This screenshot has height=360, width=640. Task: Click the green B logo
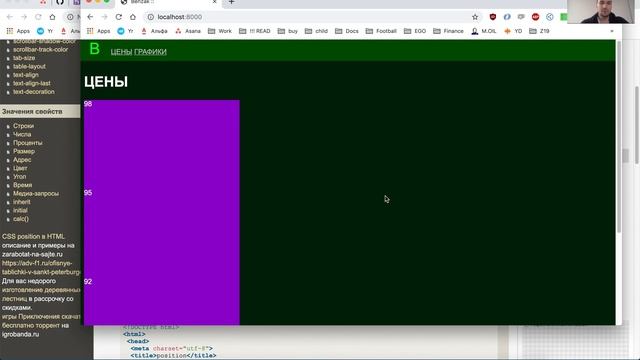pos(94,49)
